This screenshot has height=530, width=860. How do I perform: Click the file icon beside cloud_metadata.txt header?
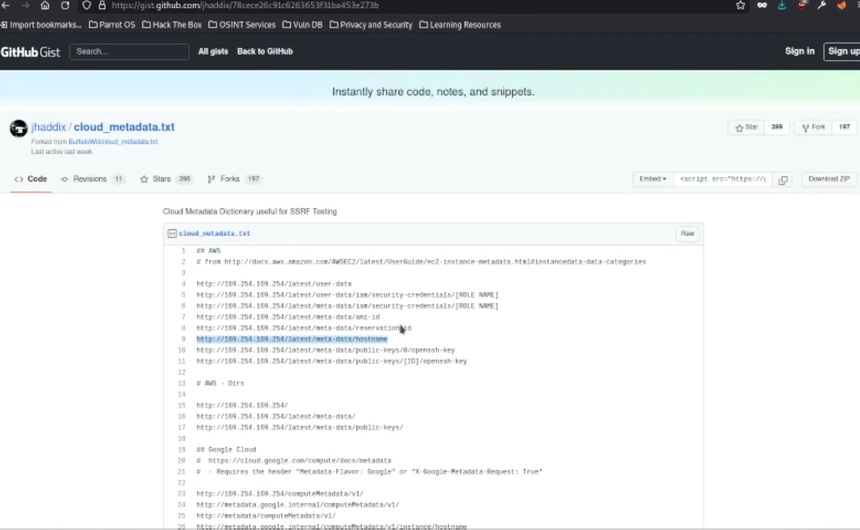(173, 233)
